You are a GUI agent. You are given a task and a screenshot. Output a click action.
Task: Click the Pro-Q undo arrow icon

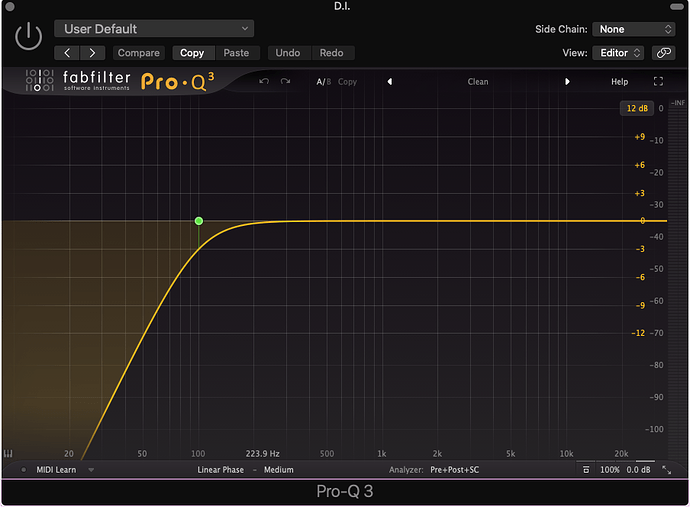[x=264, y=81]
